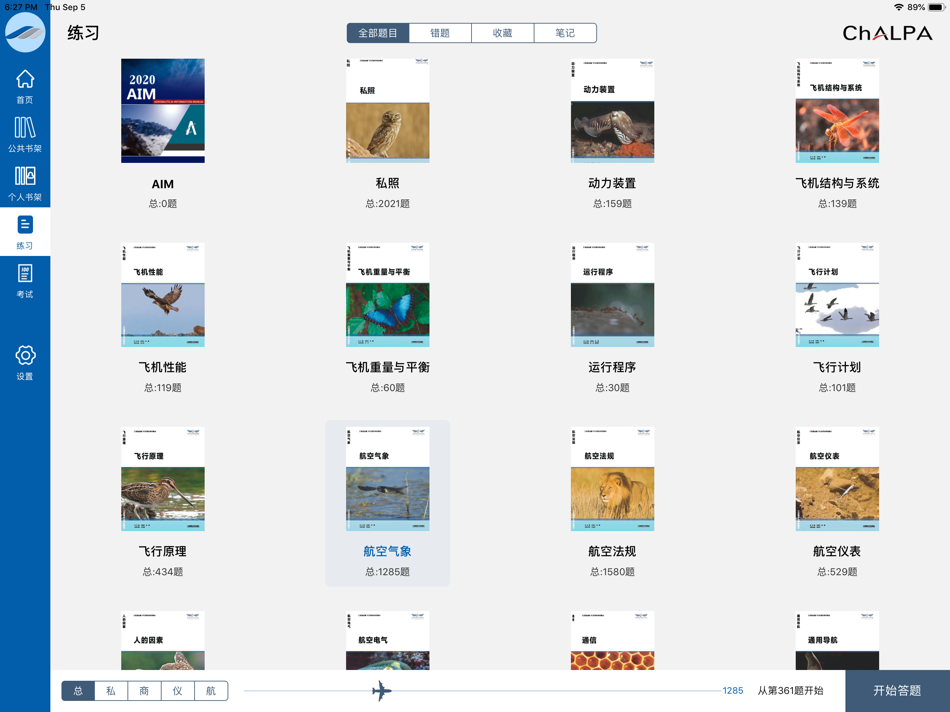Viewport: 950px width, 712px height.
Task: Tap the 航空法规 title label
Action: [613, 551]
